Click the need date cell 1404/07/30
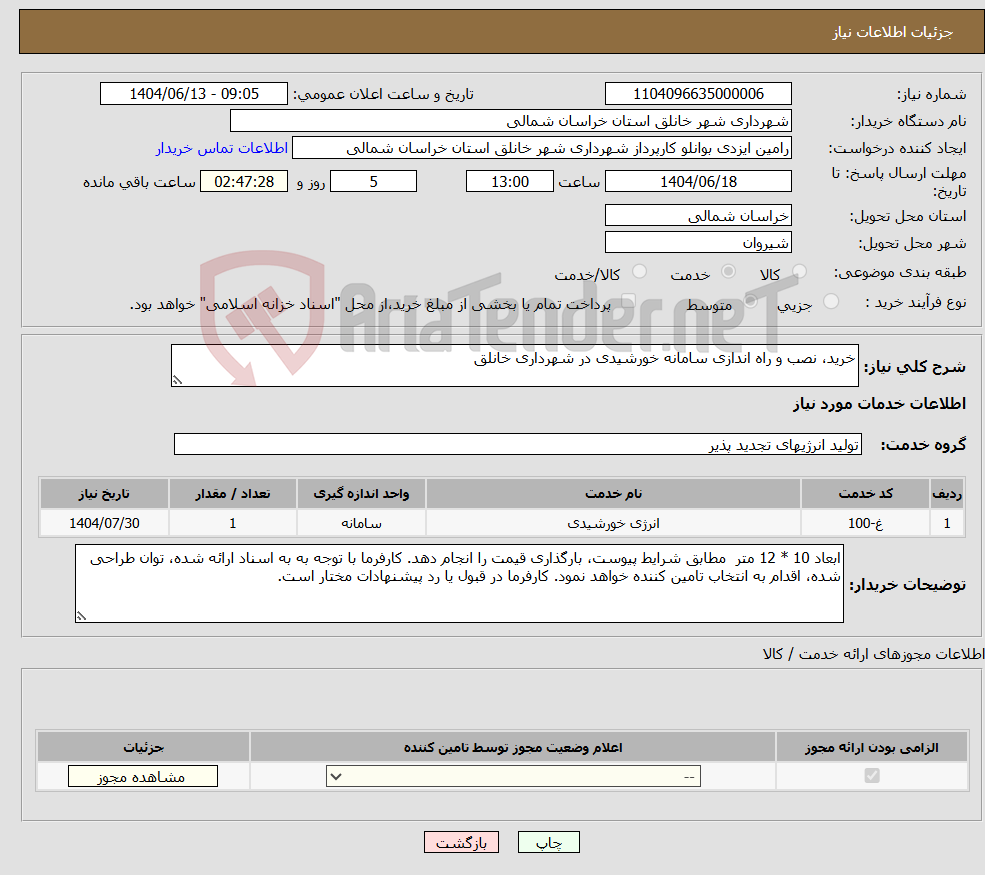This screenshot has width=985, height=875. point(104,523)
